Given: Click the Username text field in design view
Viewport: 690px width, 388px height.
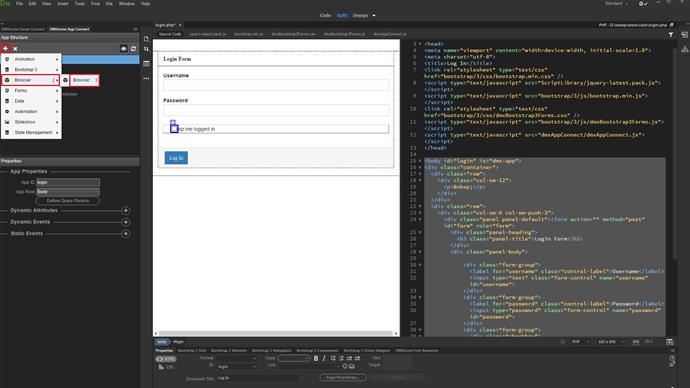Looking at the screenshot, I should click(276, 85).
